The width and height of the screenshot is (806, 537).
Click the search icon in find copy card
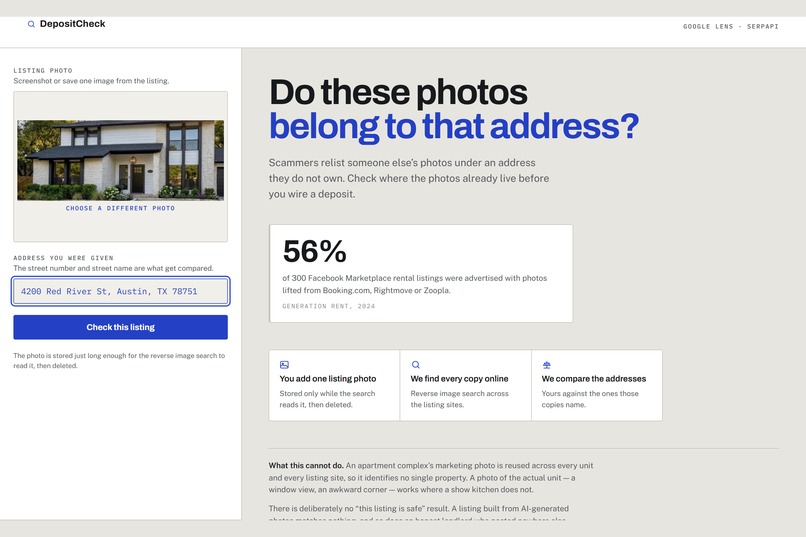point(415,365)
